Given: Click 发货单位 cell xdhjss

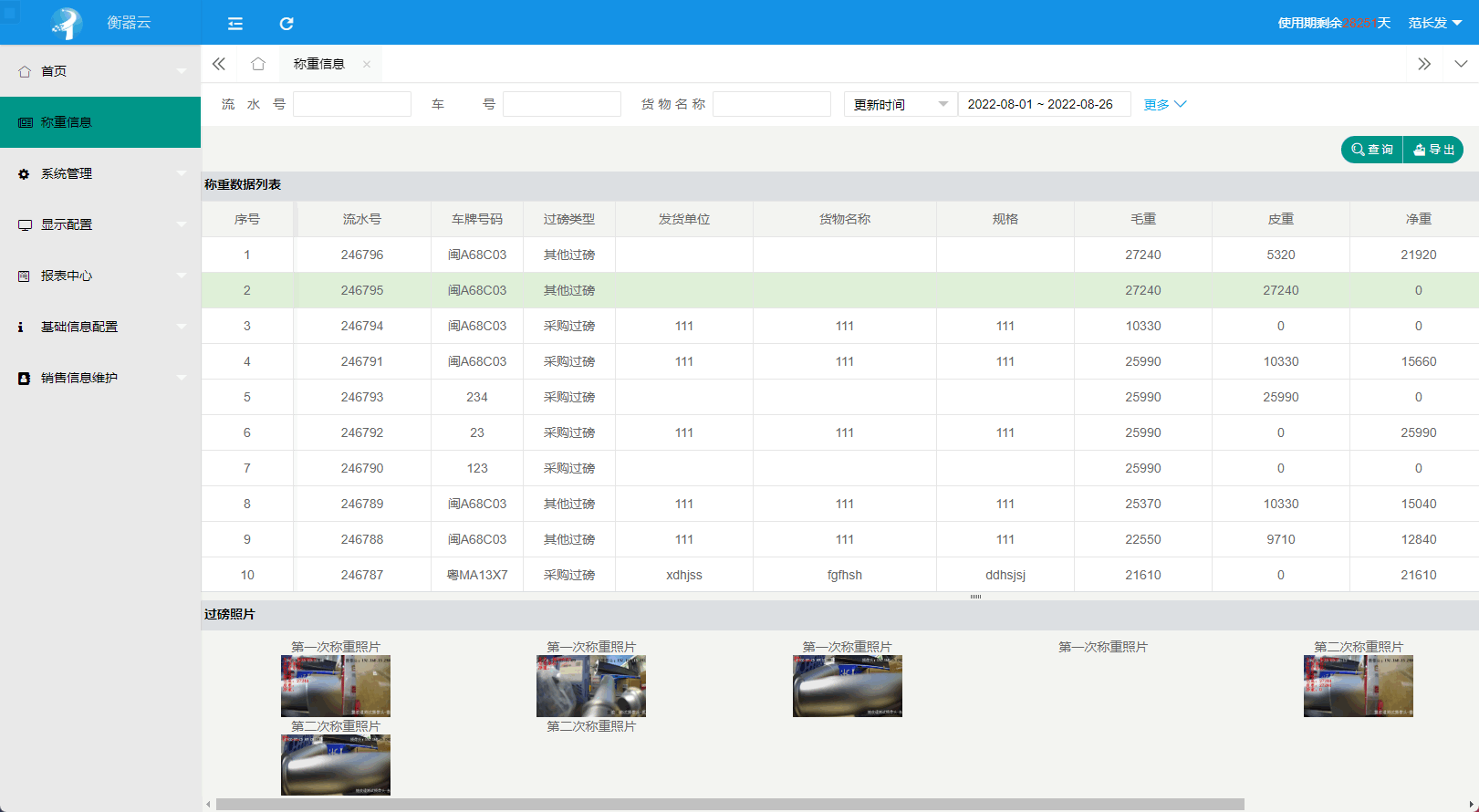Looking at the screenshot, I should point(684,575).
